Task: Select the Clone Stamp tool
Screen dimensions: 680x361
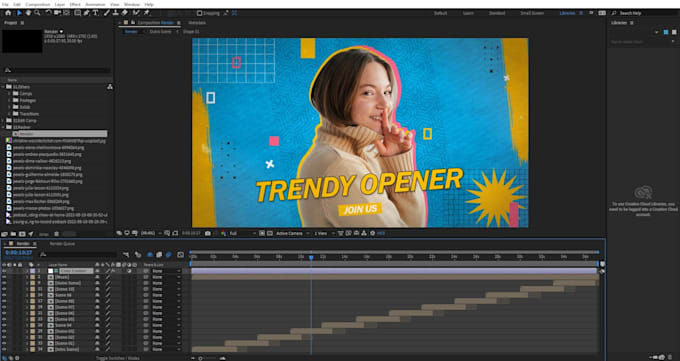Action: pos(115,13)
